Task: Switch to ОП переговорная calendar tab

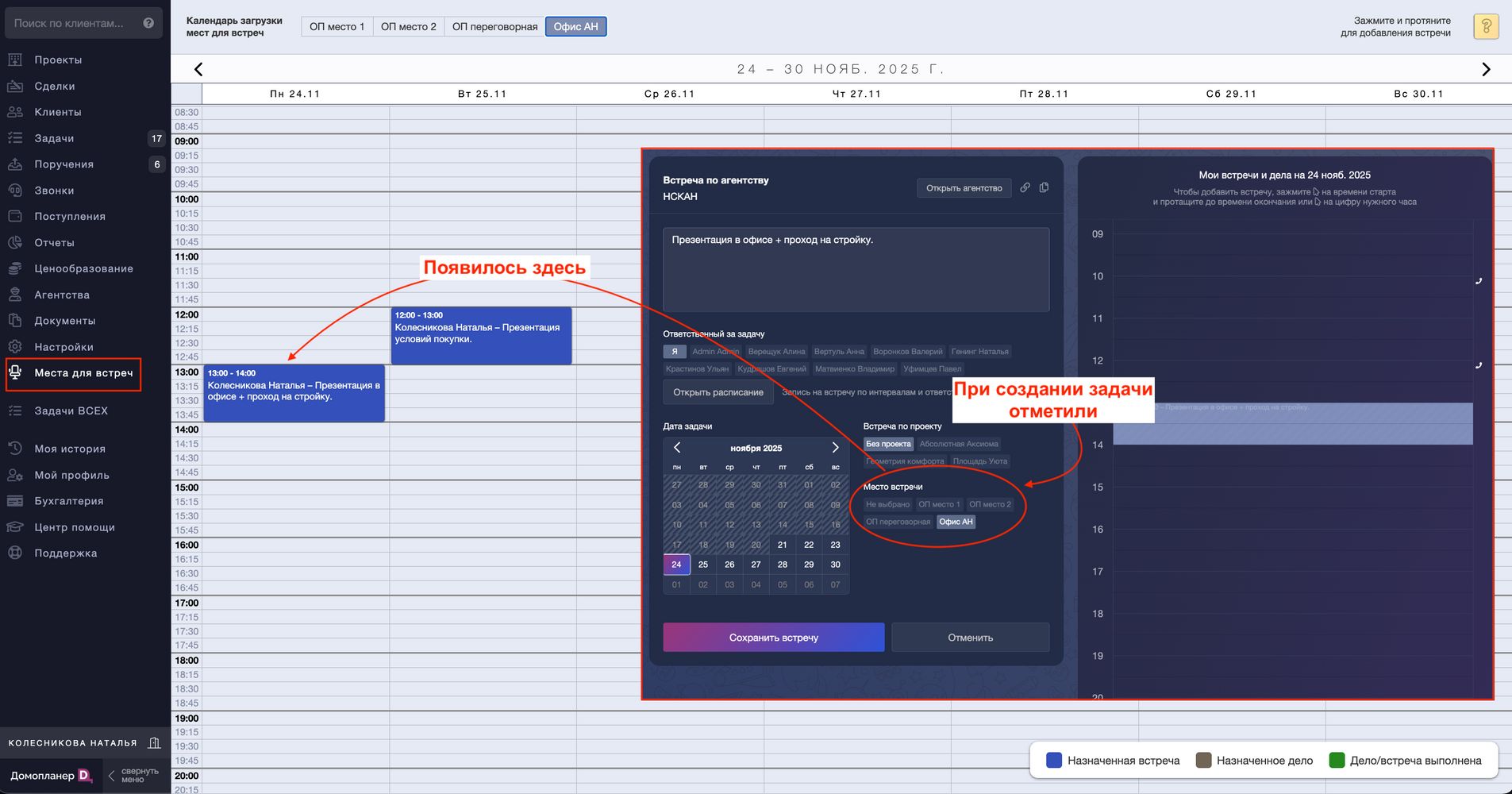Action: point(495,27)
